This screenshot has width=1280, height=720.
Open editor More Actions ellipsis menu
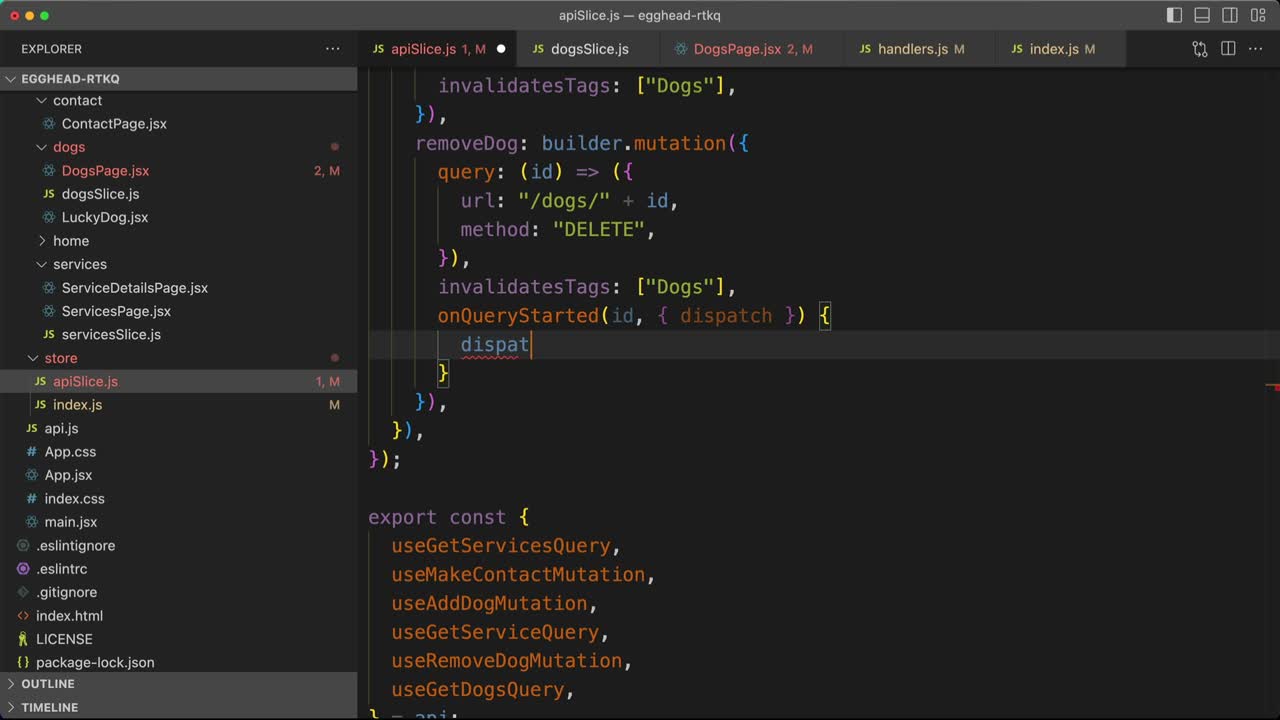(x=1257, y=49)
